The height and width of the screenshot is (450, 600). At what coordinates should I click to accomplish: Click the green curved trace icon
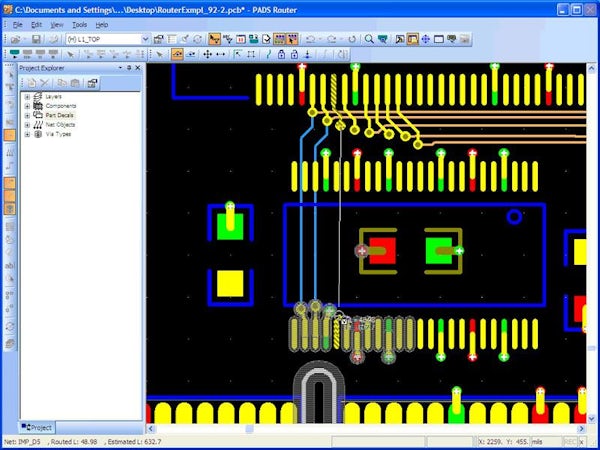269,54
